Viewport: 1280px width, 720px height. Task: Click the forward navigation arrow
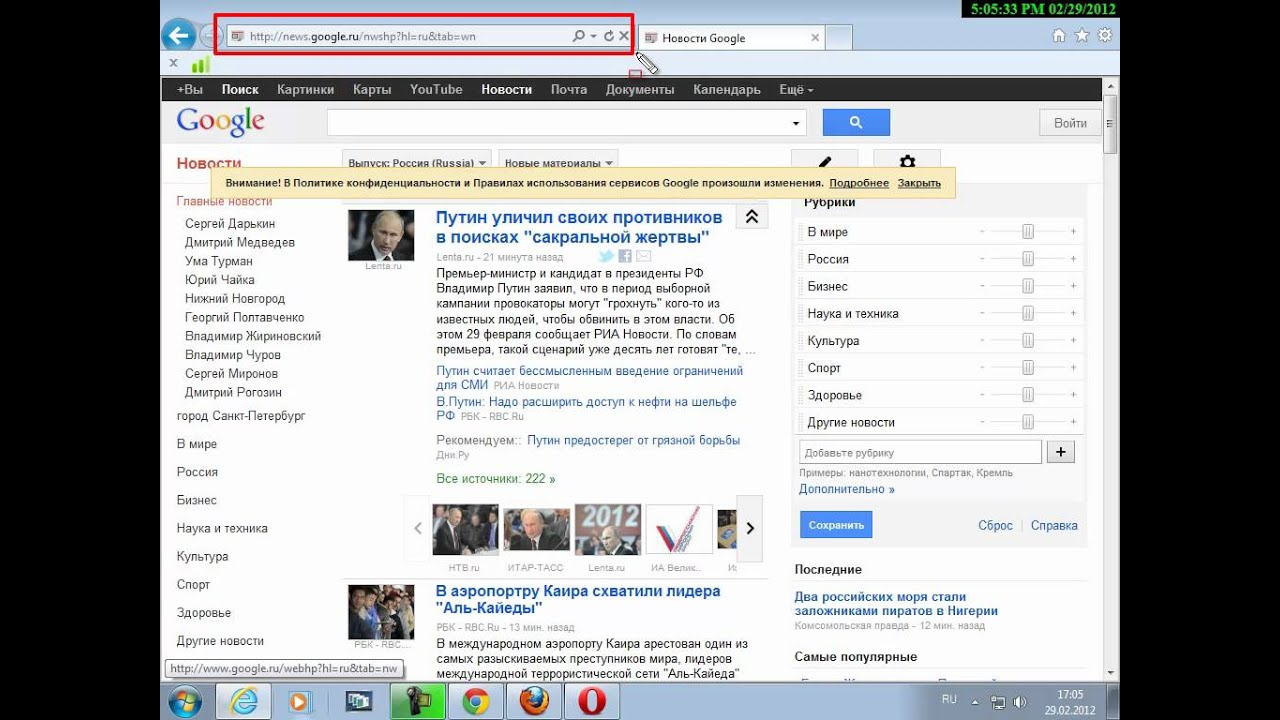tap(208, 37)
